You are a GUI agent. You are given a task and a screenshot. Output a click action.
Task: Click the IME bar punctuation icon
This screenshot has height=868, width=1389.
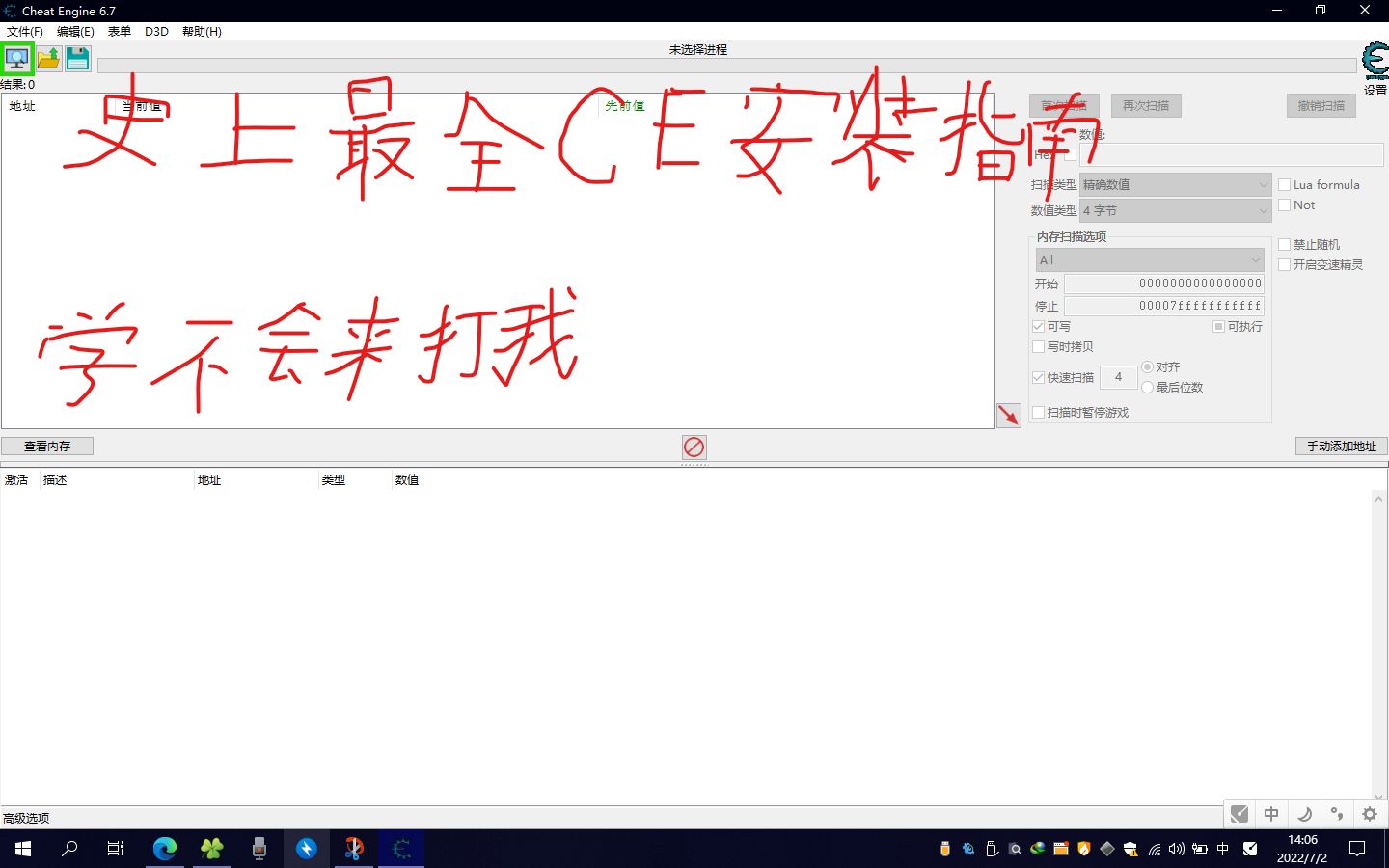(1337, 814)
